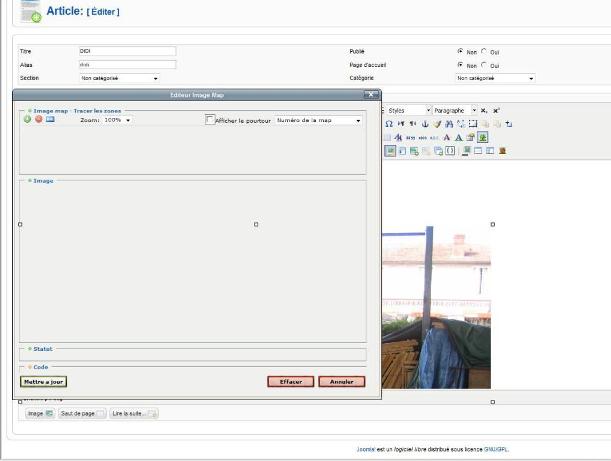The height and width of the screenshot is (461, 611).
Task: Expand the Section Non catégorisé dropdown
Action: (x=119, y=77)
